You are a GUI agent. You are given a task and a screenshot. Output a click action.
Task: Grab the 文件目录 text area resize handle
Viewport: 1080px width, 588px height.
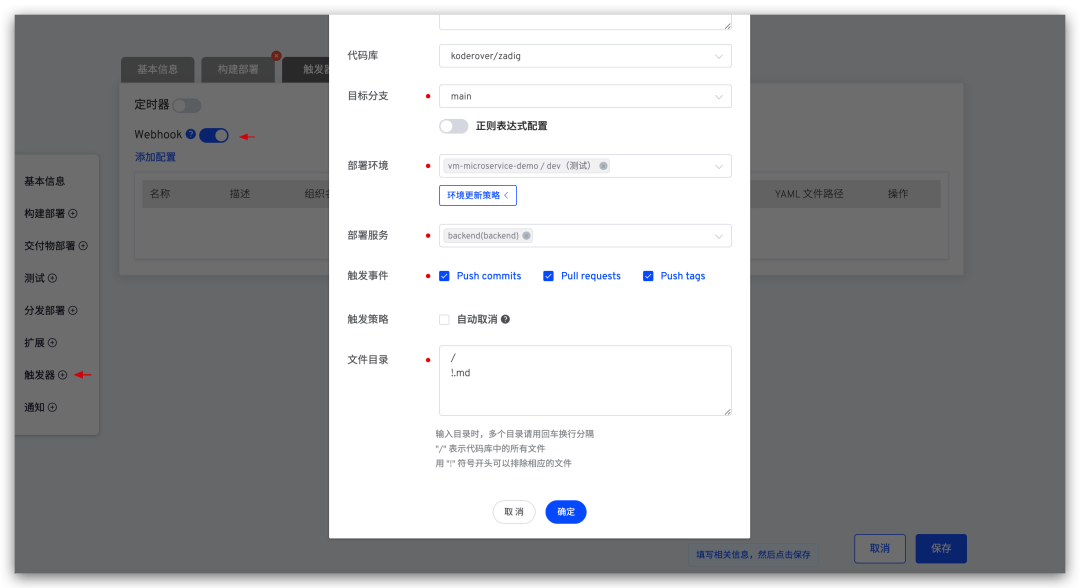(x=727, y=412)
